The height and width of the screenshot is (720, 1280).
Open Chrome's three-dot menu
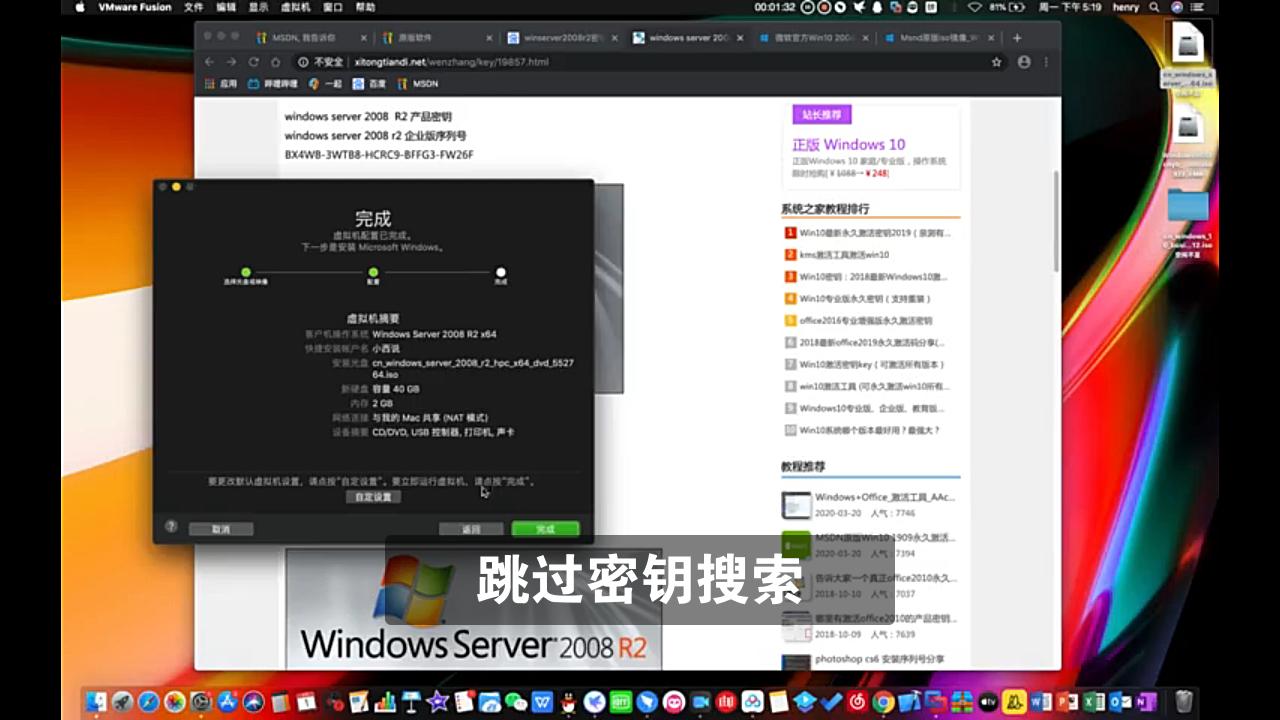(1047, 62)
